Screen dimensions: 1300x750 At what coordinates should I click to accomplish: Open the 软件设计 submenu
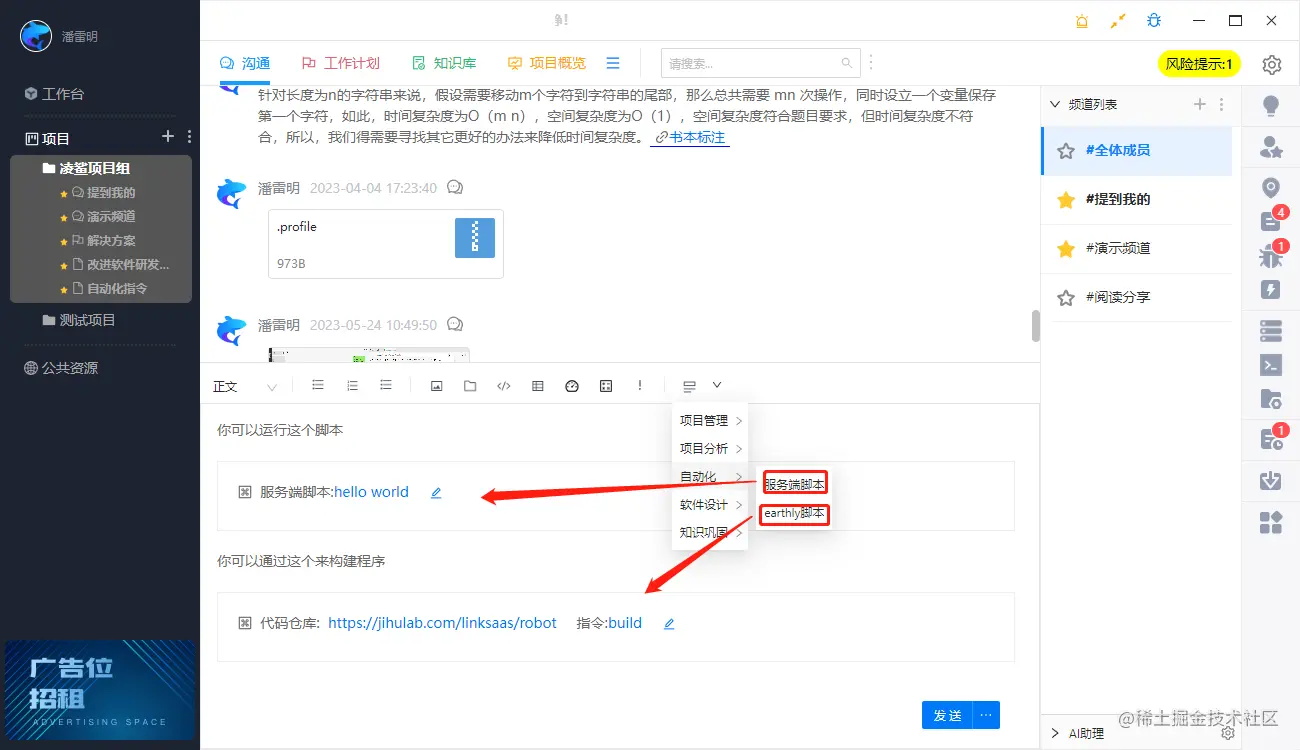click(710, 505)
